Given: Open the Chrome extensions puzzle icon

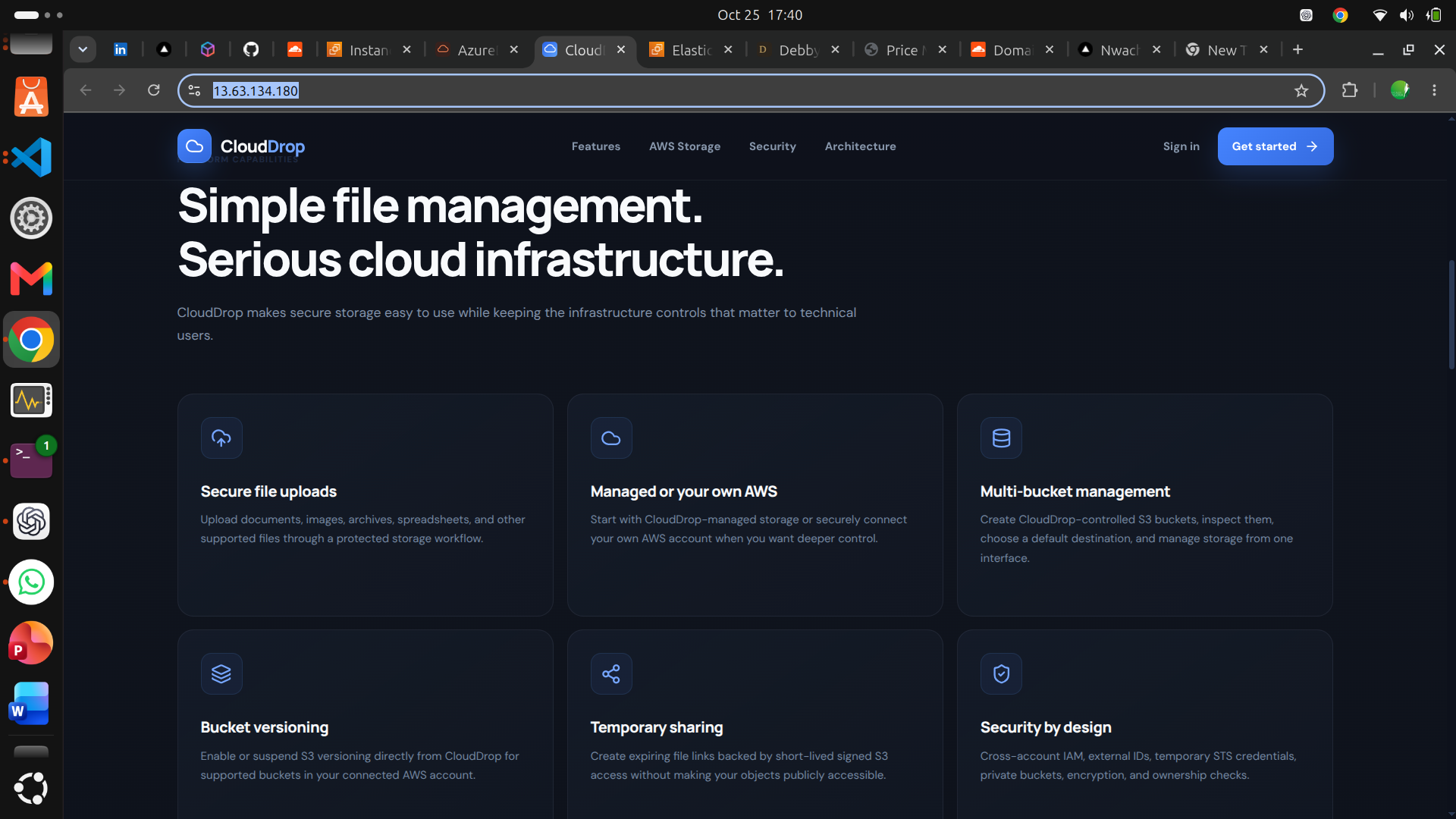Looking at the screenshot, I should pyautogui.click(x=1350, y=90).
